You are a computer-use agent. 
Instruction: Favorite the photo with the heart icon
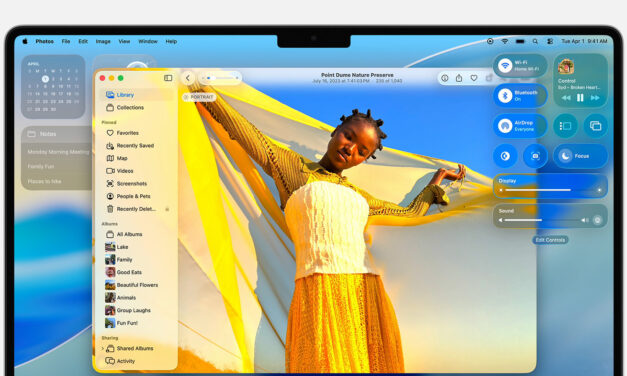[474, 78]
